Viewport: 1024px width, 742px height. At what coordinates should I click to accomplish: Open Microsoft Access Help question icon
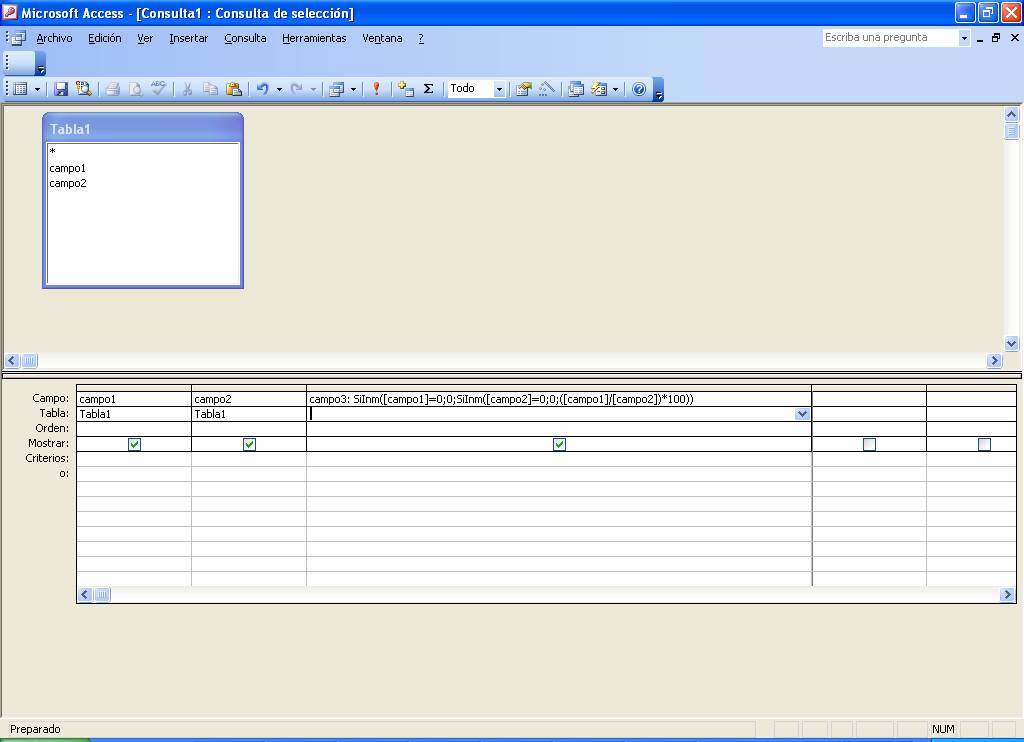pos(639,89)
